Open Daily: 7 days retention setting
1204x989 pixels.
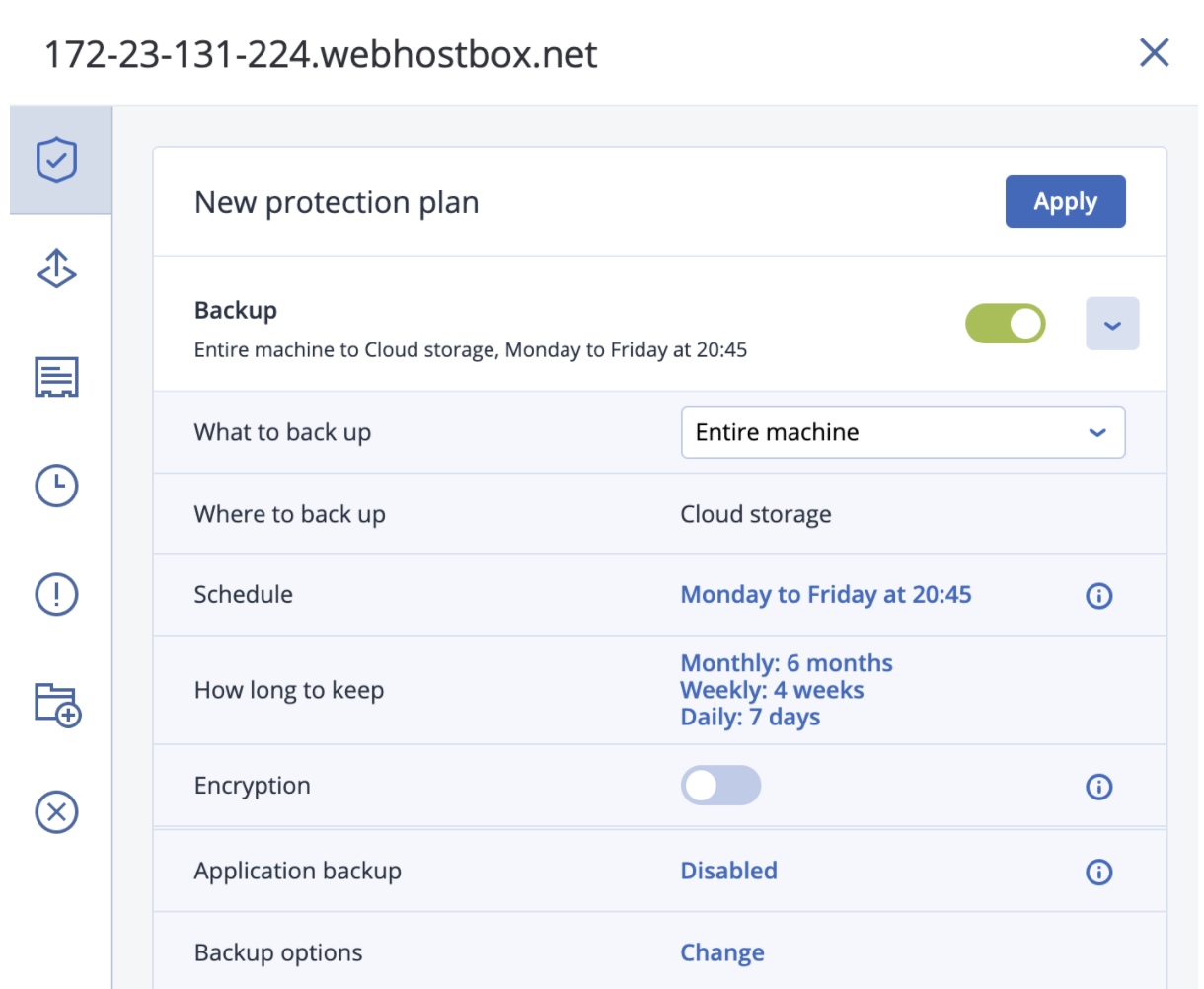click(750, 717)
